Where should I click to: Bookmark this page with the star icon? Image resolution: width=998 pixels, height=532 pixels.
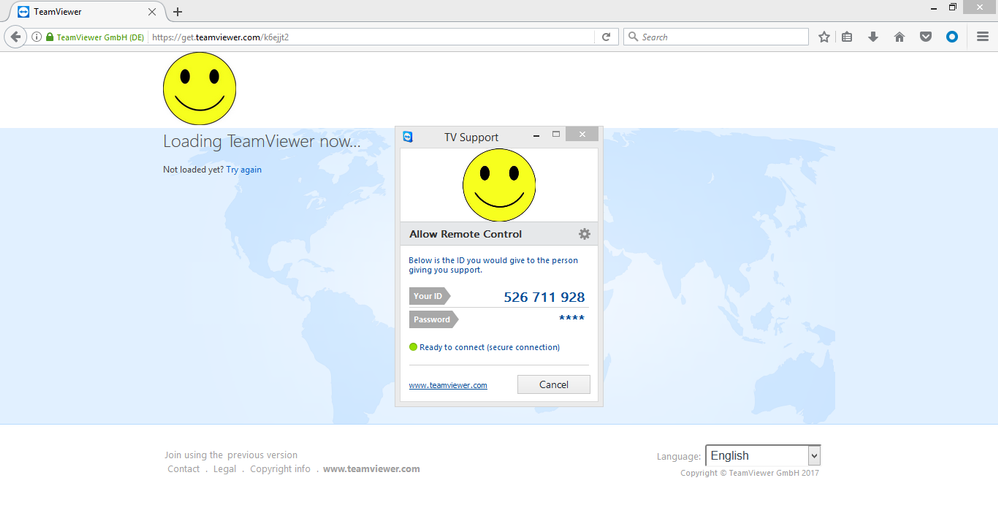[824, 37]
